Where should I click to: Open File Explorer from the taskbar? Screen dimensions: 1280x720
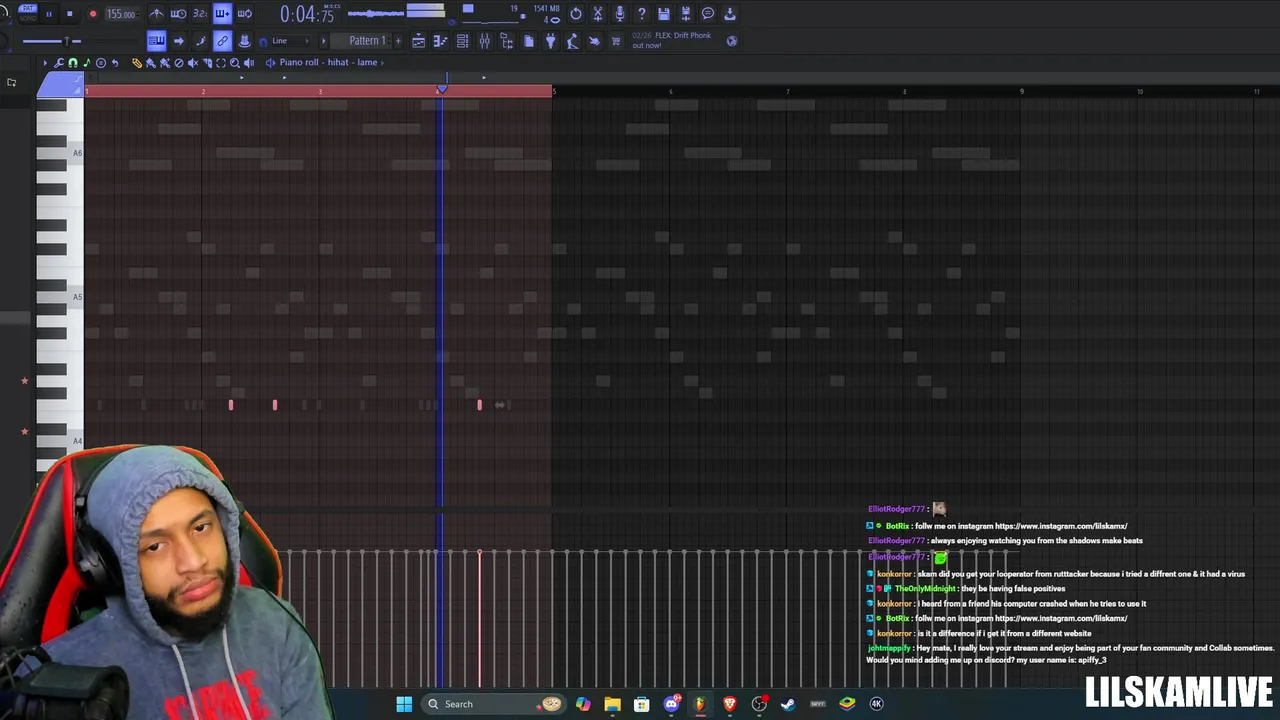pos(612,704)
